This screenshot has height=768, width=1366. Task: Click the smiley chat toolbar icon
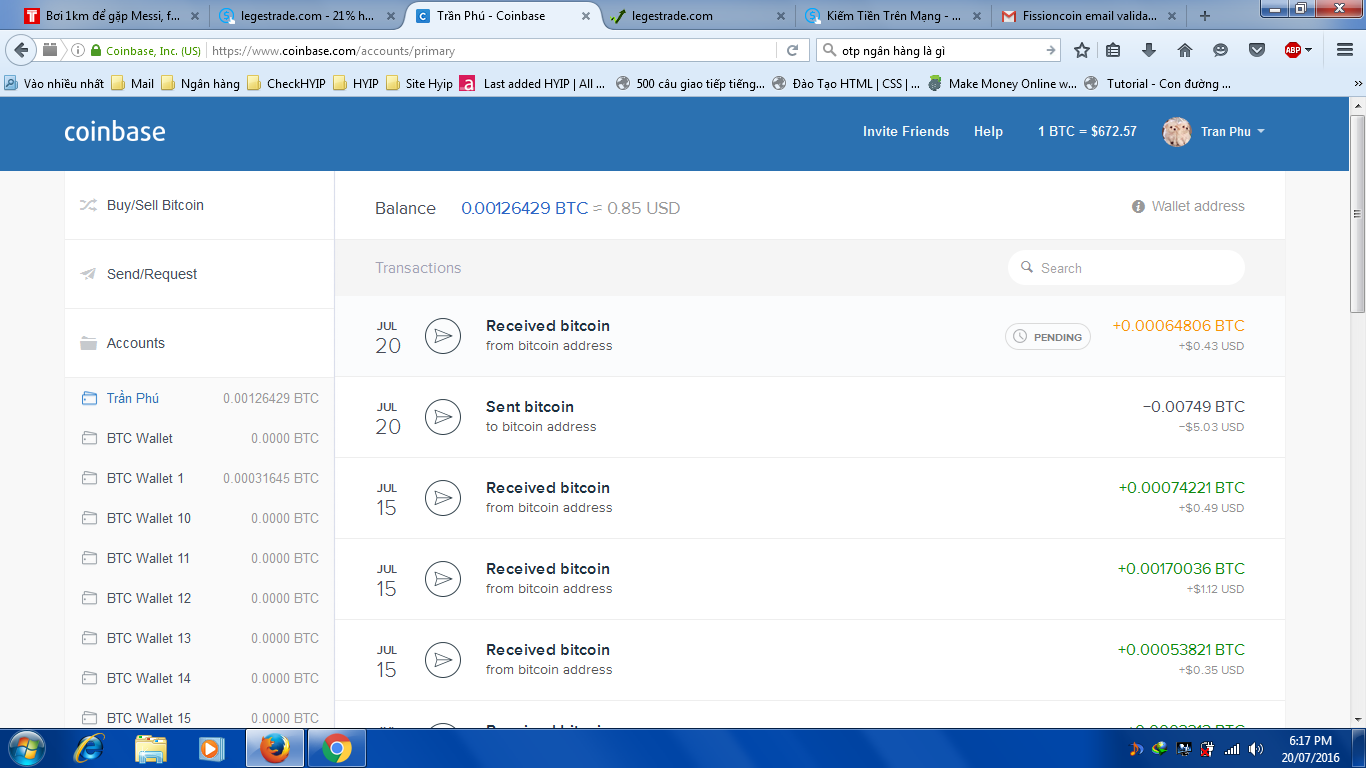[1220, 50]
